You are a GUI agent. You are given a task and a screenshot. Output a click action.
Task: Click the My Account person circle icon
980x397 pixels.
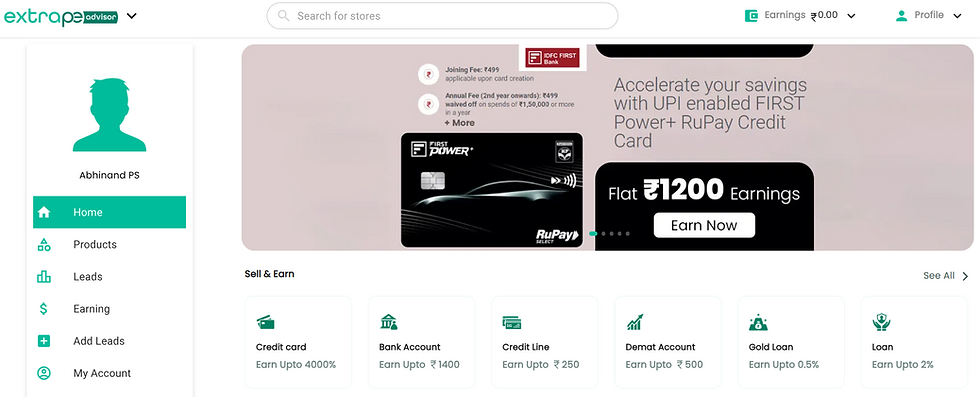(44, 373)
